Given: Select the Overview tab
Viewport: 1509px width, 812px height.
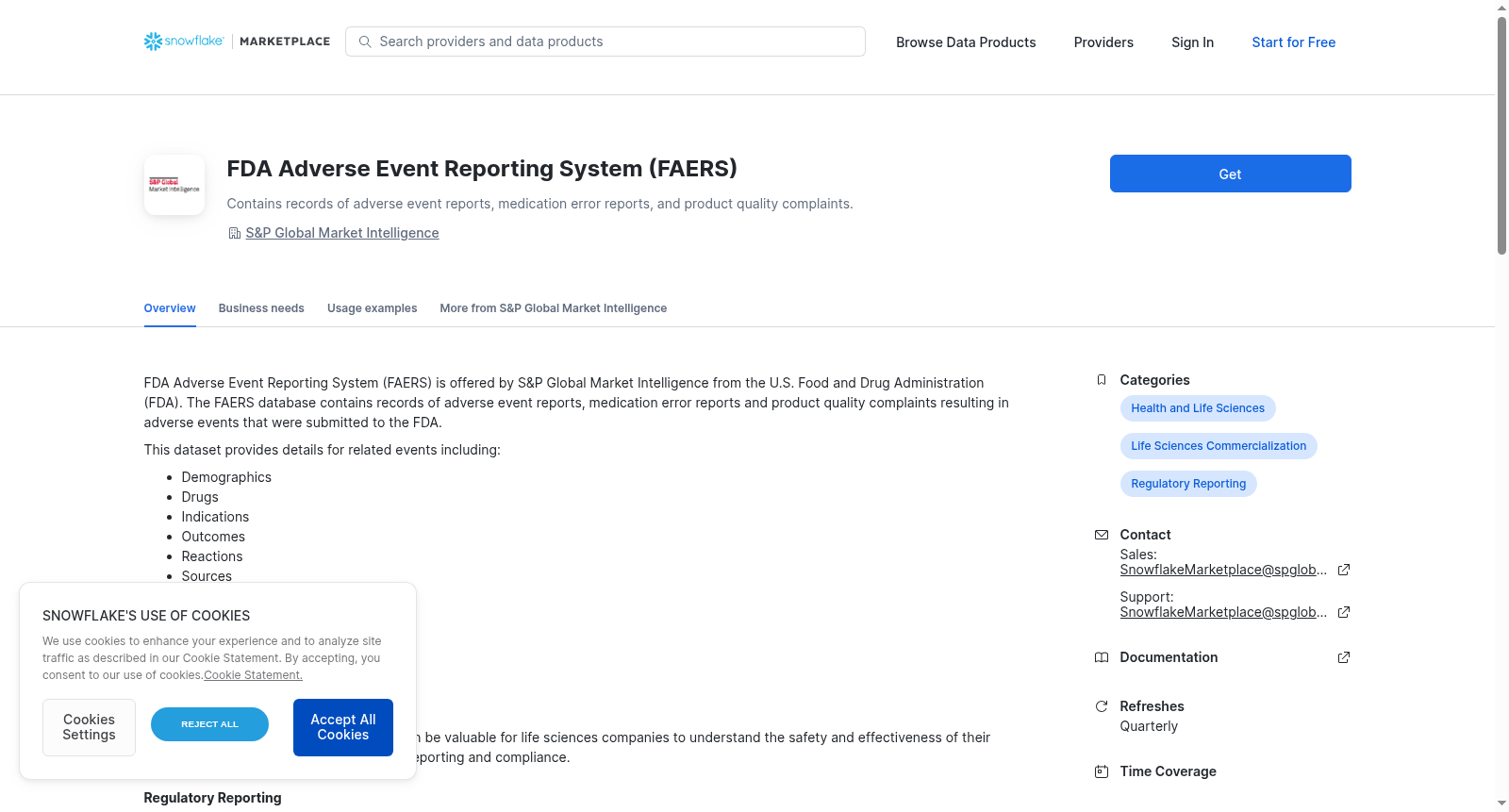Looking at the screenshot, I should pos(170,308).
